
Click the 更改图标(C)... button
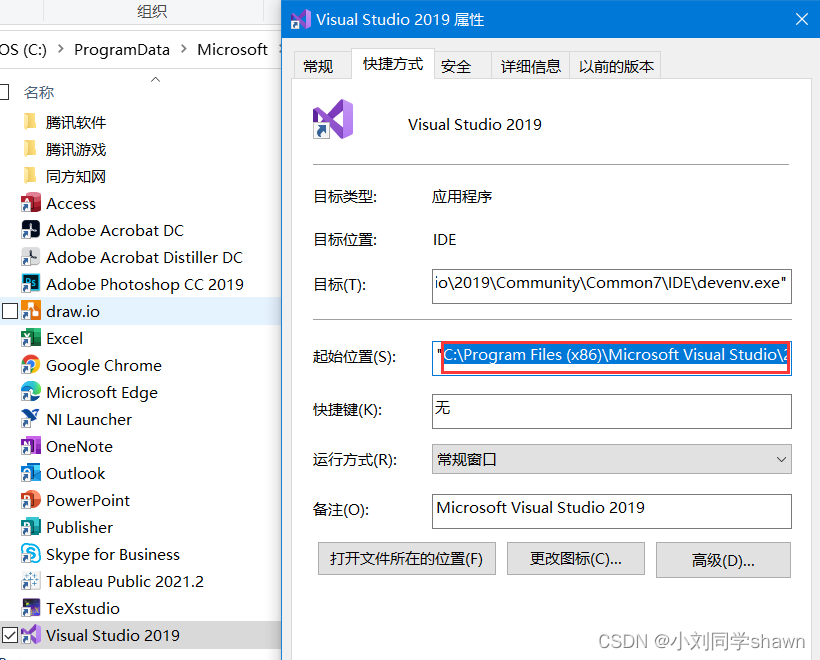[x=576, y=559]
